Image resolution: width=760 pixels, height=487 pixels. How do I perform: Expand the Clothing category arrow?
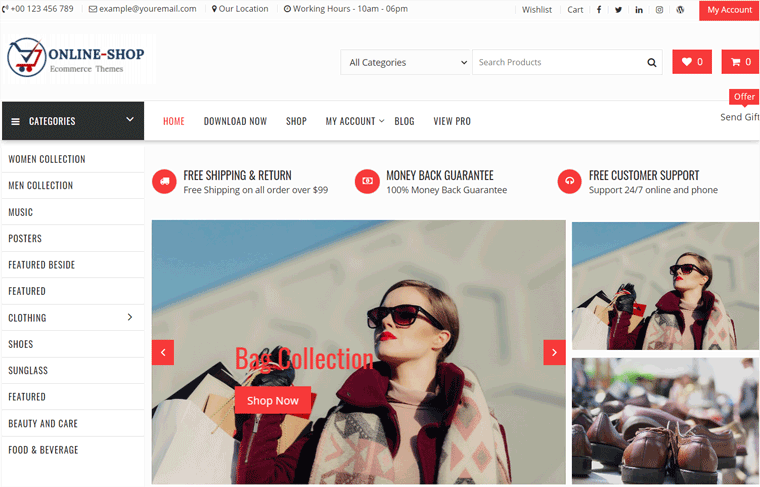tap(130, 317)
